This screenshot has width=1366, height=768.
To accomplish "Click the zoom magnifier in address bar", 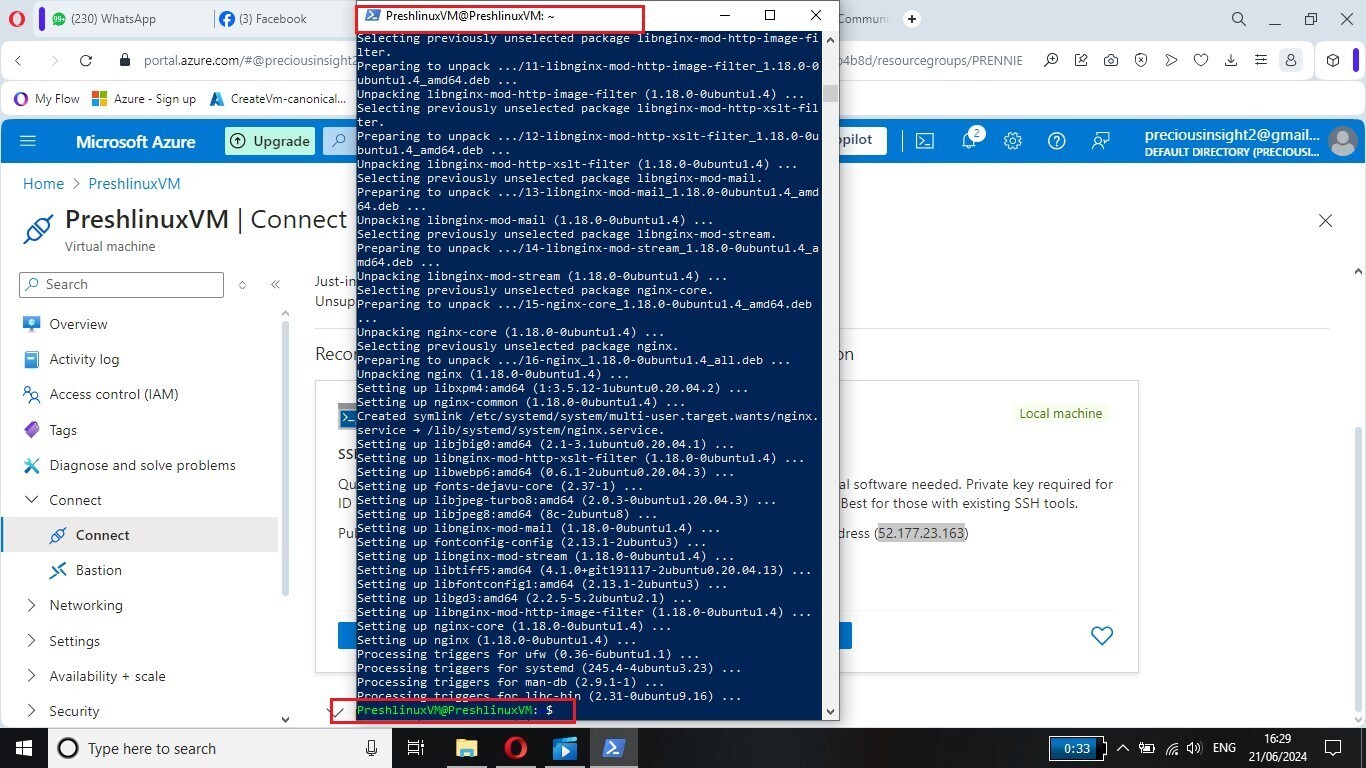I will point(1051,60).
